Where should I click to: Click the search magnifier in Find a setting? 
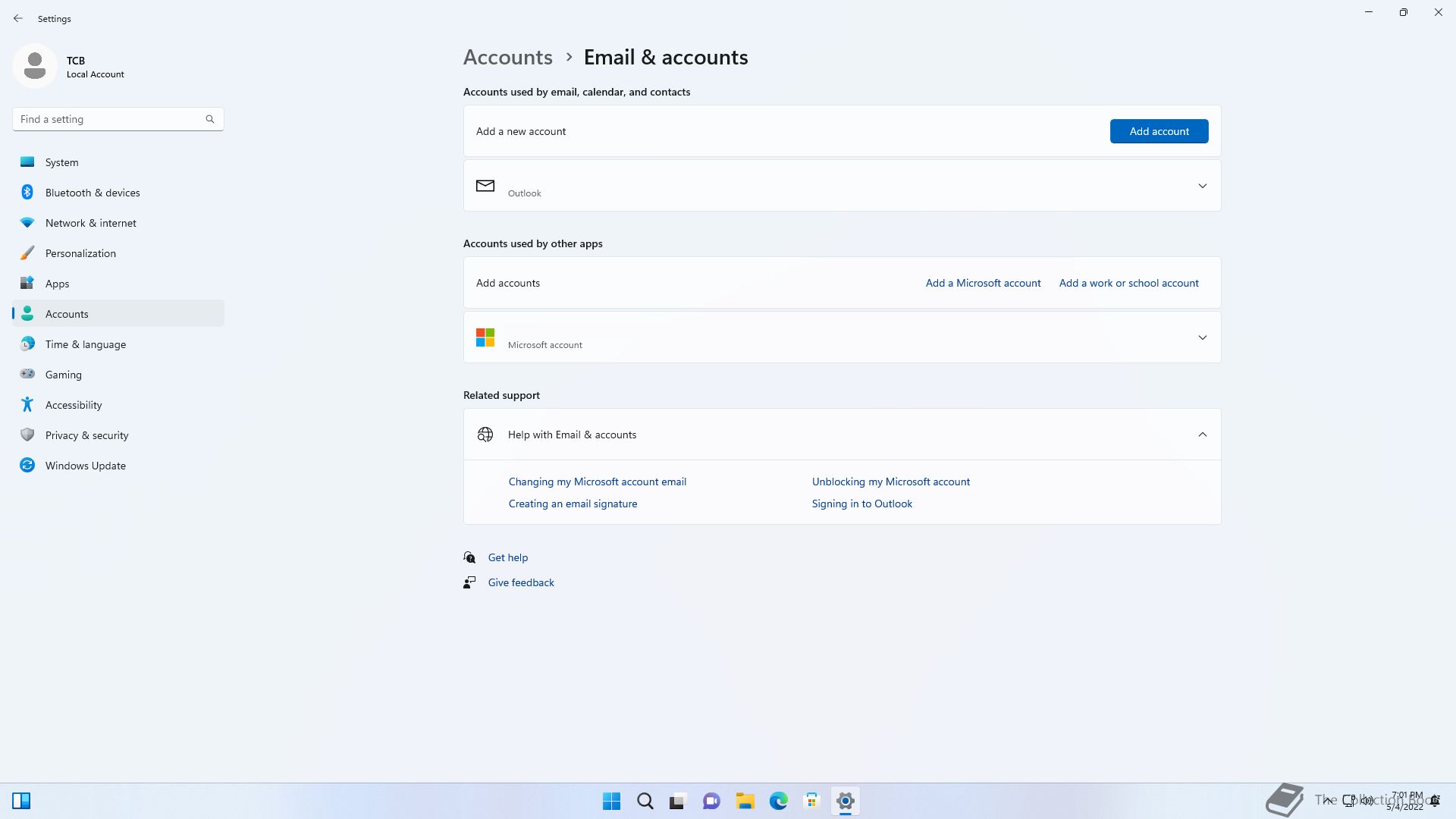pos(210,119)
